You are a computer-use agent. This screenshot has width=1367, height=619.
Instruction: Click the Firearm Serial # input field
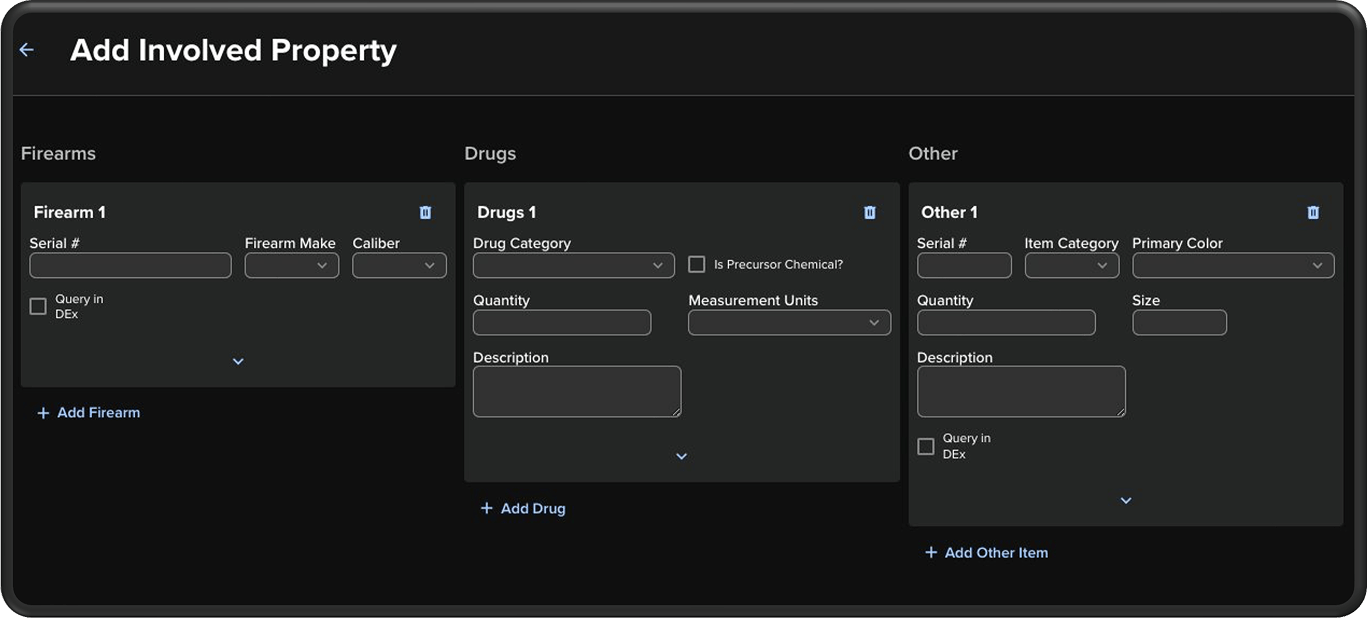pyautogui.click(x=130, y=265)
